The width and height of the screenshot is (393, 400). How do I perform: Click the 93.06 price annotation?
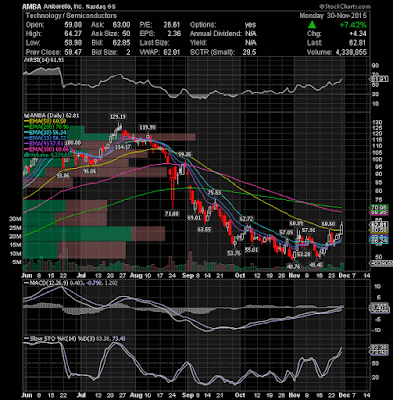tap(63, 175)
